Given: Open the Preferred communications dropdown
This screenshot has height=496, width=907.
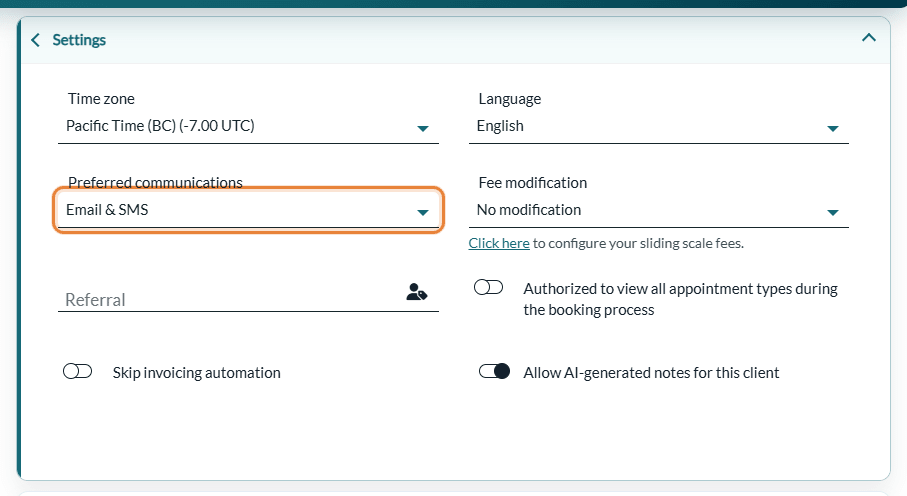Looking at the screenshot, I should (x=248, y=210).
